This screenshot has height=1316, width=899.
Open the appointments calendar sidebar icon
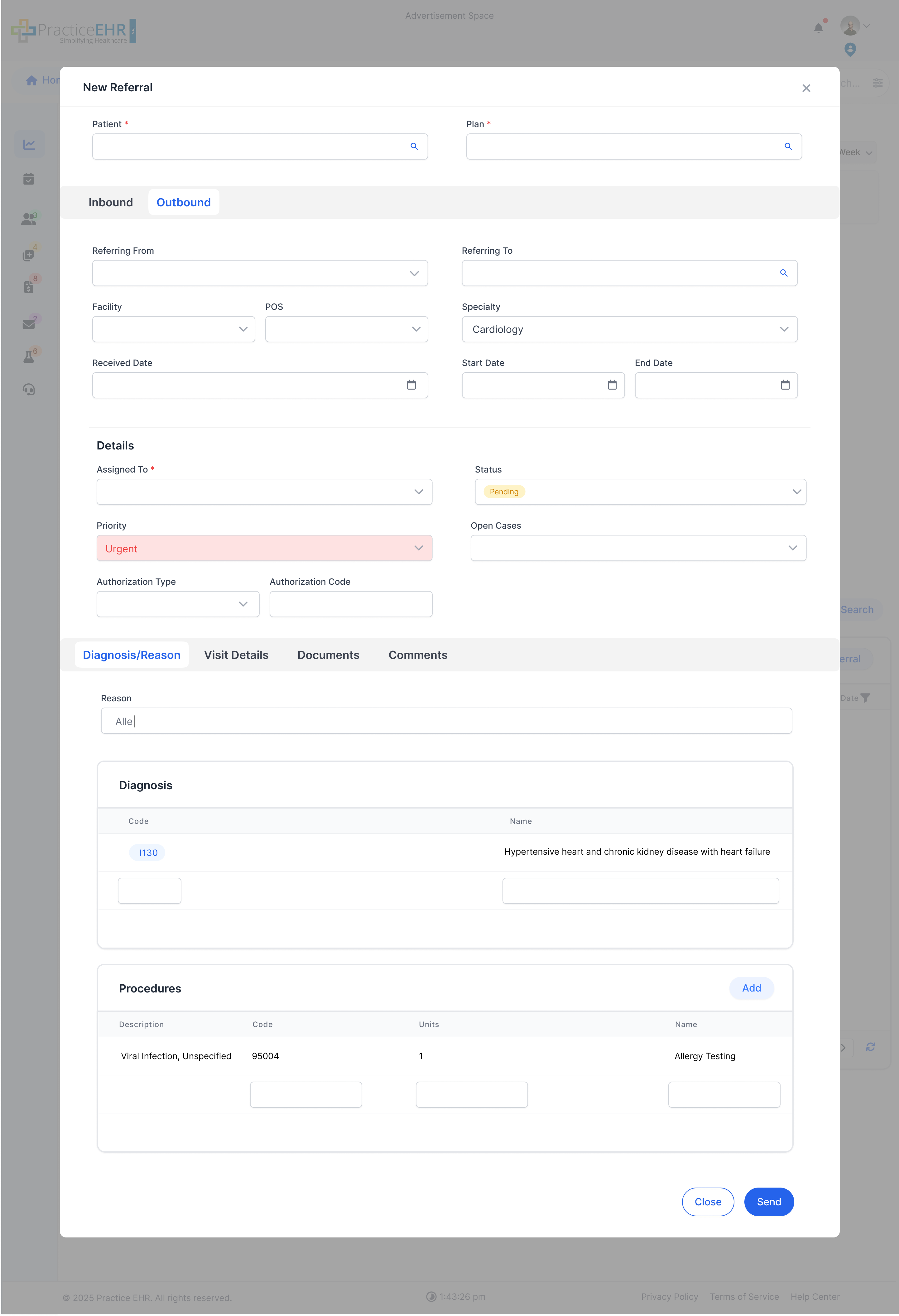pyautogui.click(x=29, y=179)
